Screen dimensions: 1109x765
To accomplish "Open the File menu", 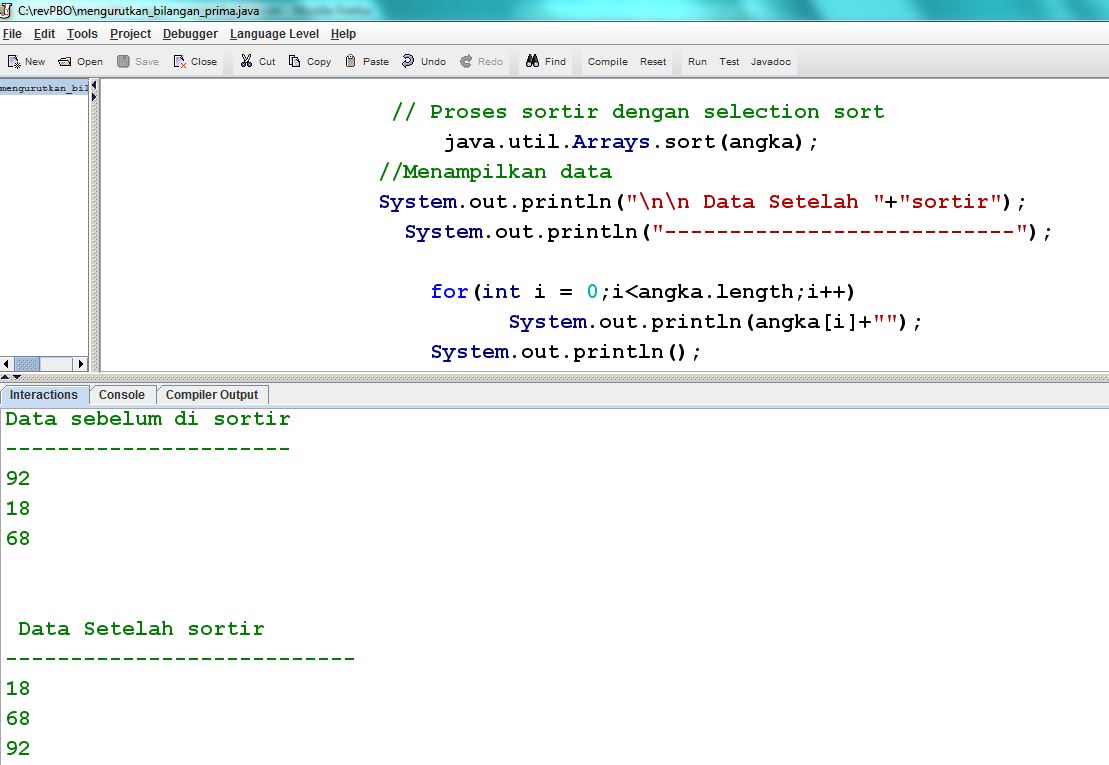I will (12, 34).
